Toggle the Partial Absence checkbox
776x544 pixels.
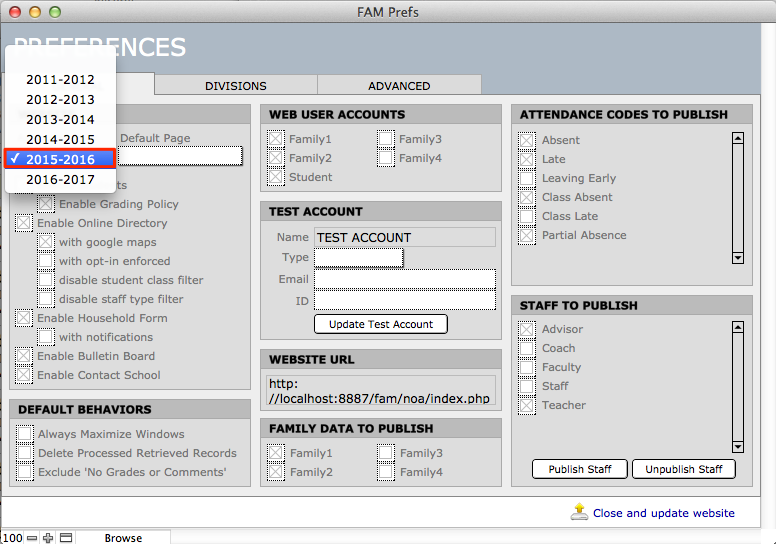(x=527, y=235)
